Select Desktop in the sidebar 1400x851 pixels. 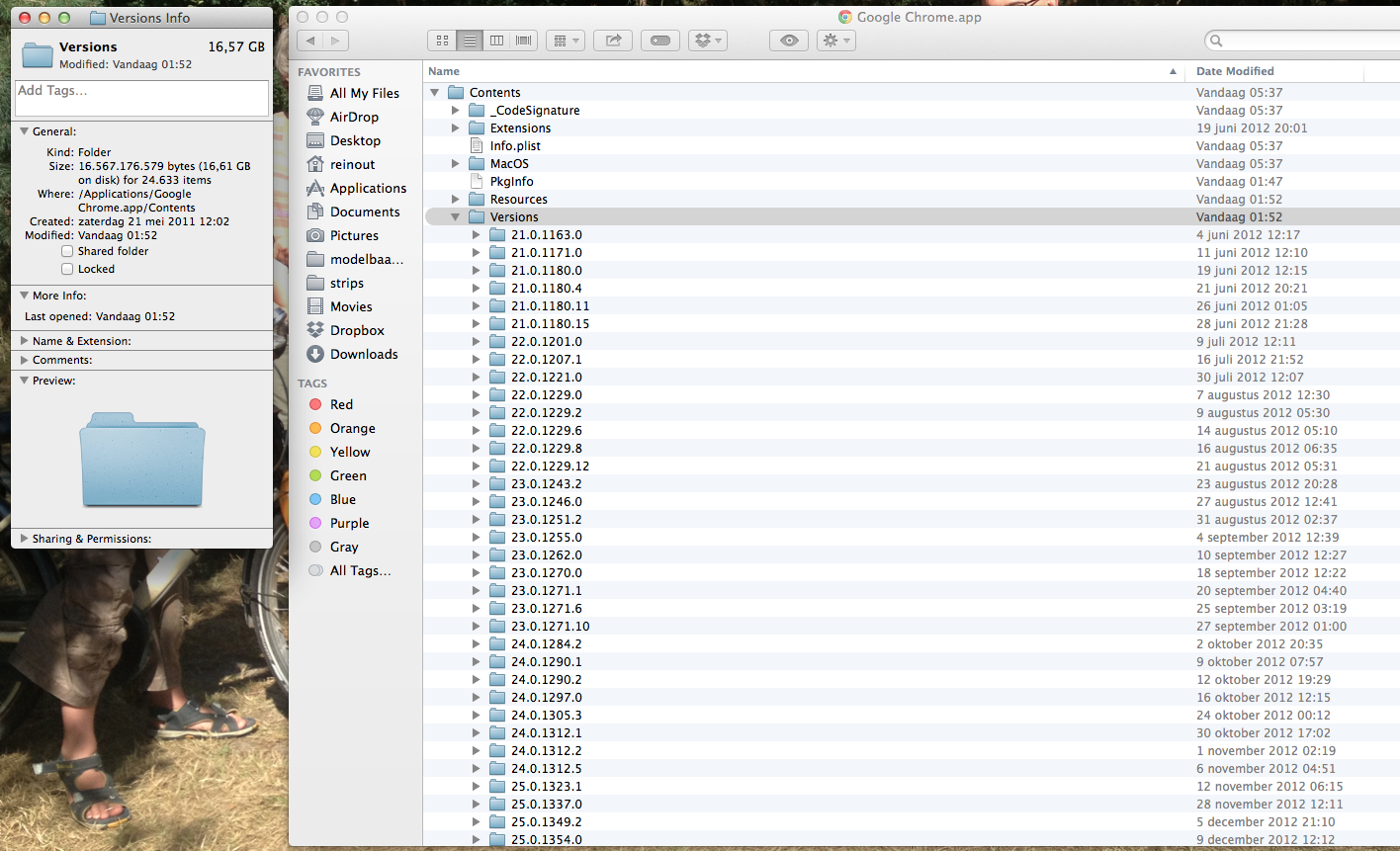click(353, 140)
